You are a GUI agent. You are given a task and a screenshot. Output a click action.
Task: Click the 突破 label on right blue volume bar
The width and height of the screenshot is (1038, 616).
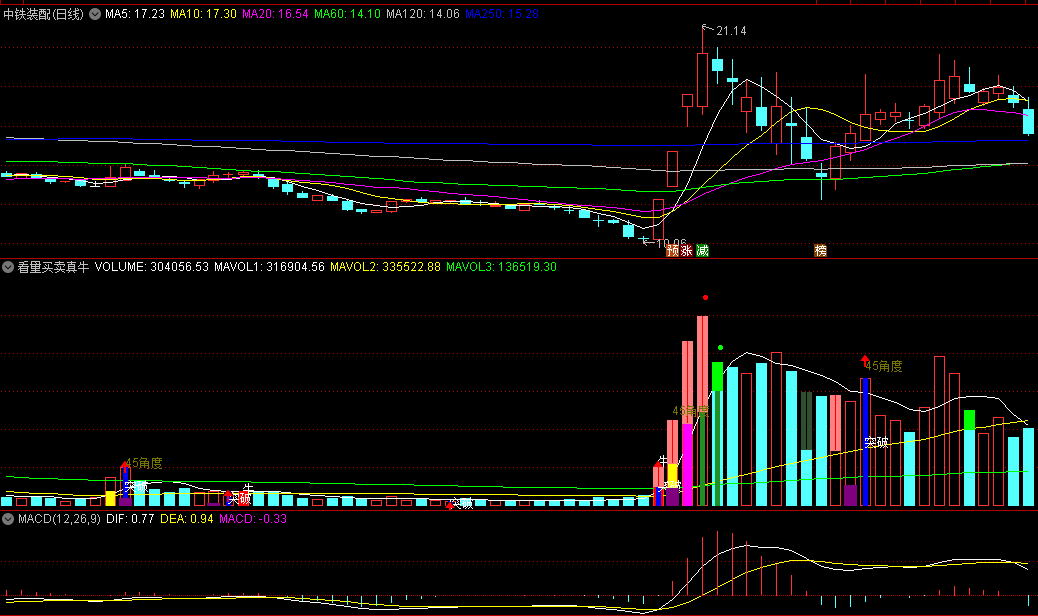pos(876,442)
